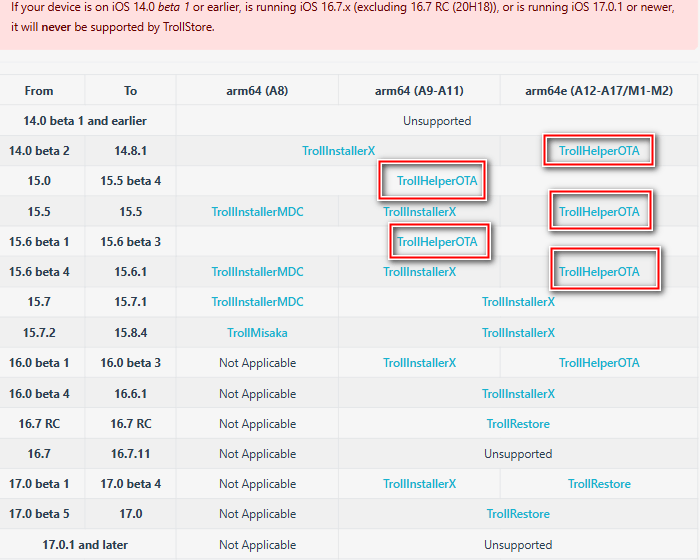The width and height of the screenshot is (700, 560).
Task: Click TrollInstallerX in the 15.7 to 15.7.1 row
Action: [518, 302]
